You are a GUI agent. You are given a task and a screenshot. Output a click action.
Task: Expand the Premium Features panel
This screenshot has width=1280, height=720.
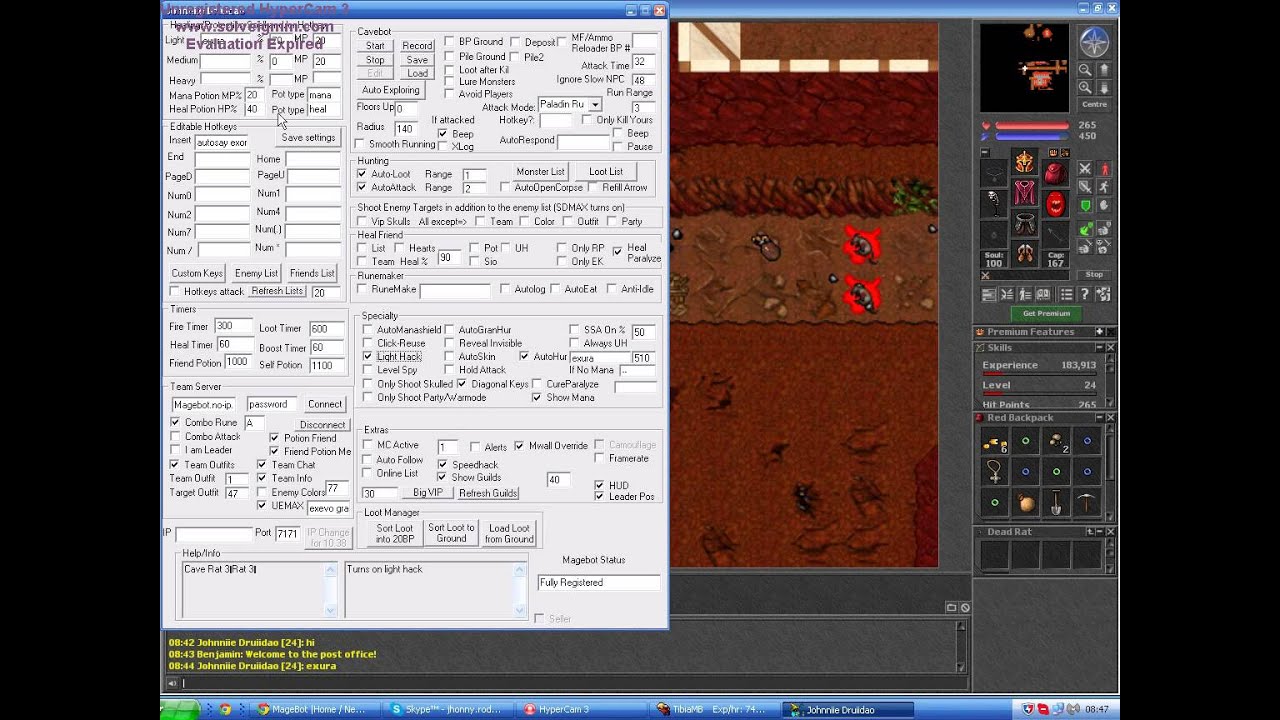[x=1099, y=332]
